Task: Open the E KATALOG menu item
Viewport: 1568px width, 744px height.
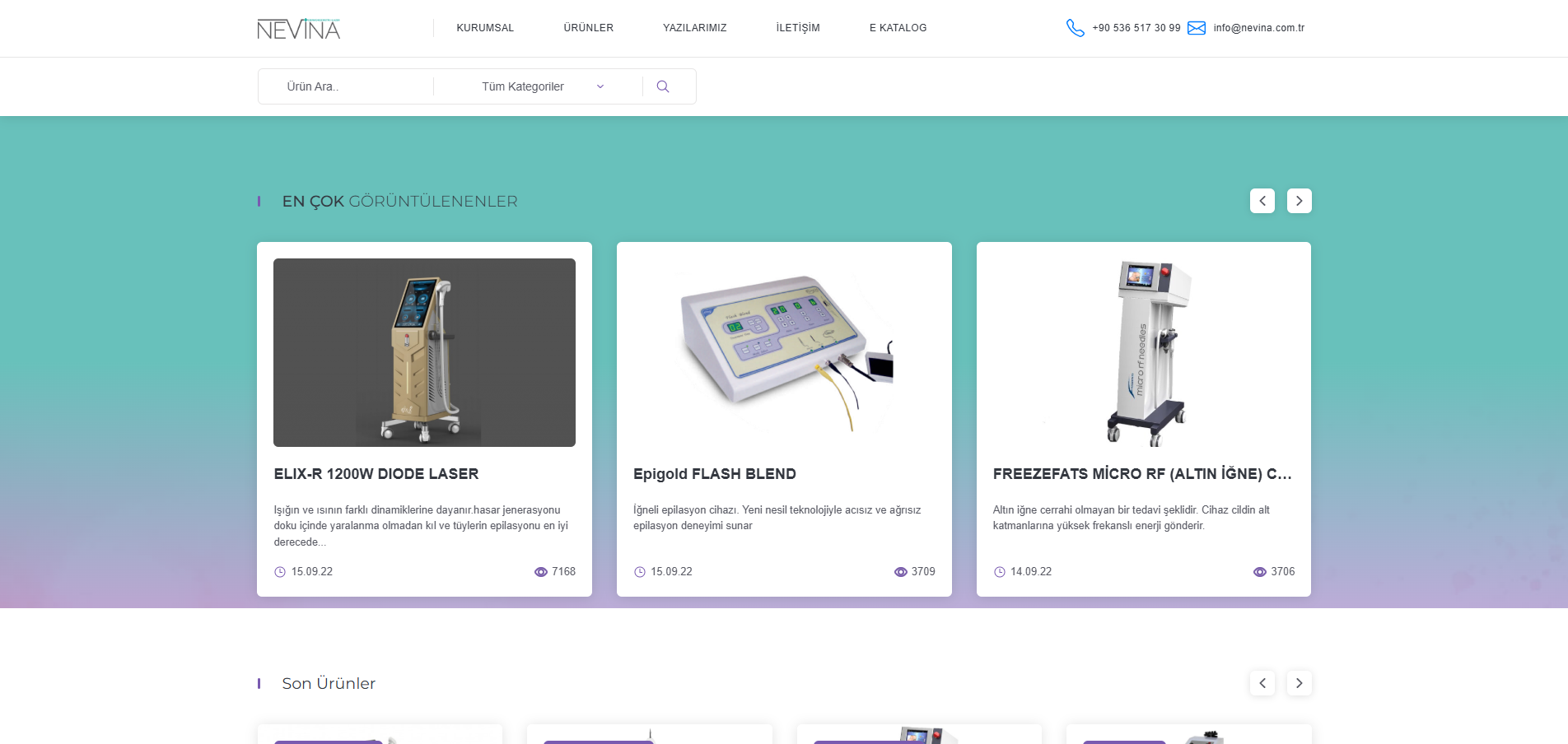Action: click(898, 28)
